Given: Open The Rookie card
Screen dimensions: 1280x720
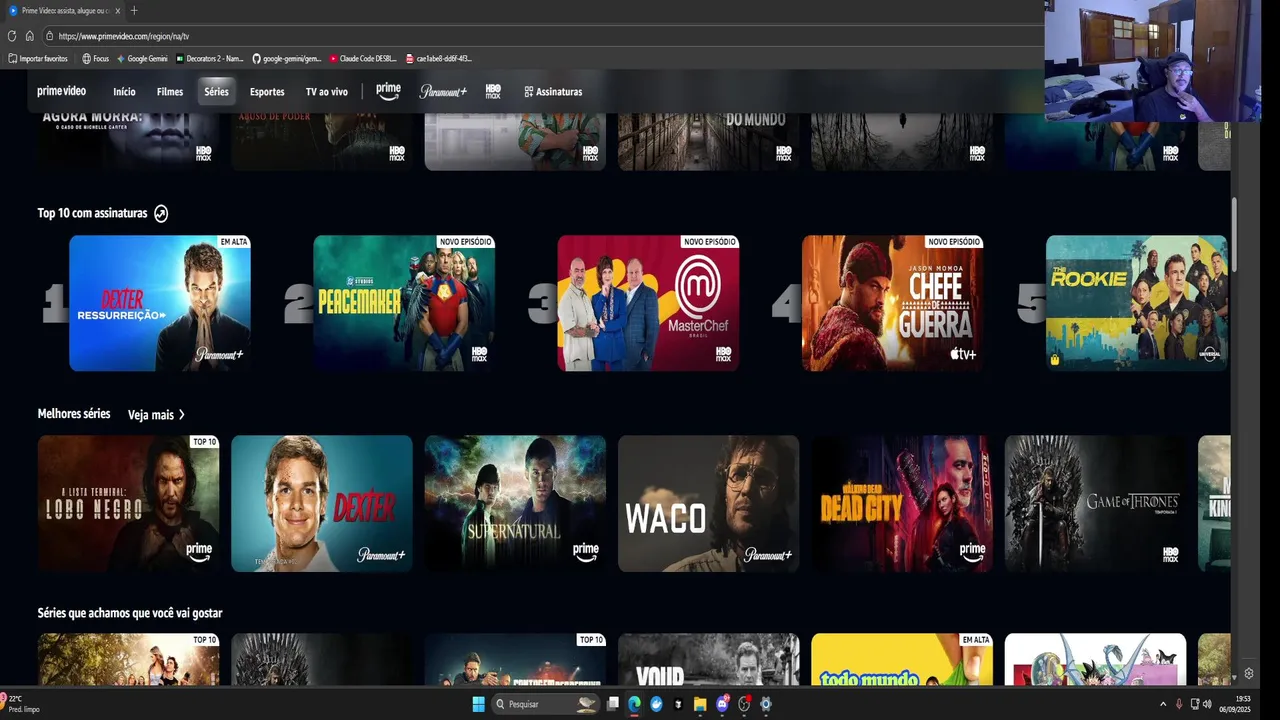Looking at the screenshot, I should click(x=1137, y=303).
